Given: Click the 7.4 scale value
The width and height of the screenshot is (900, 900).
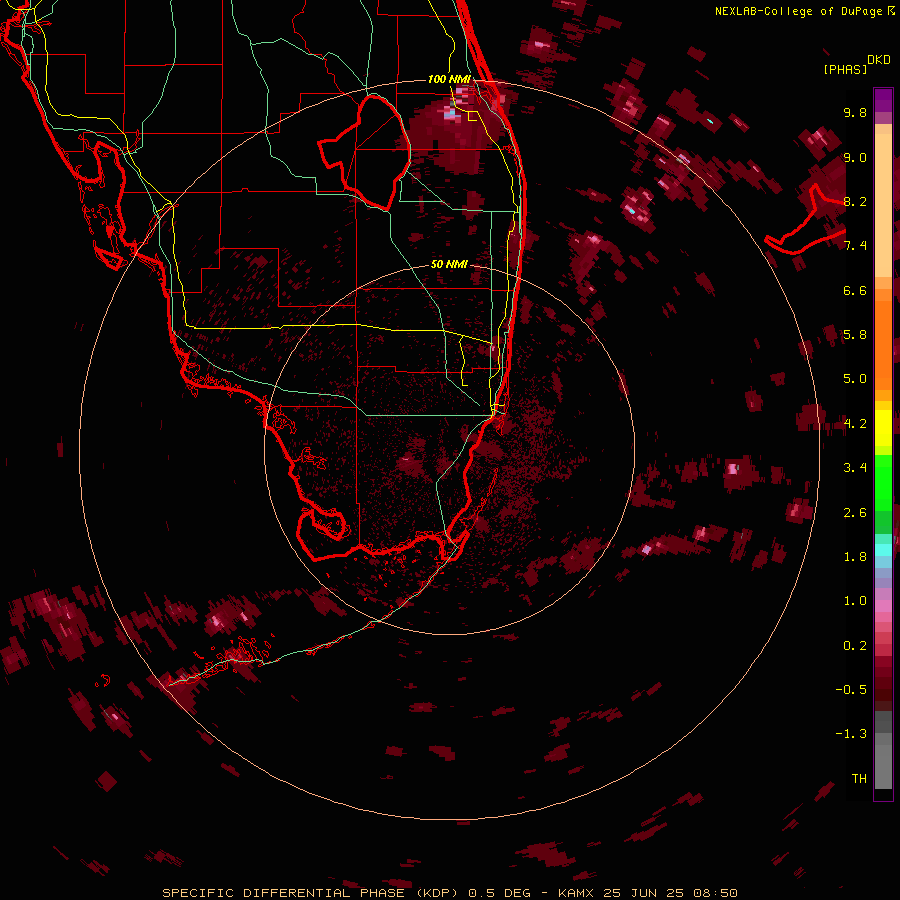Looking at the screenshot, I should [x=855, y=246].
